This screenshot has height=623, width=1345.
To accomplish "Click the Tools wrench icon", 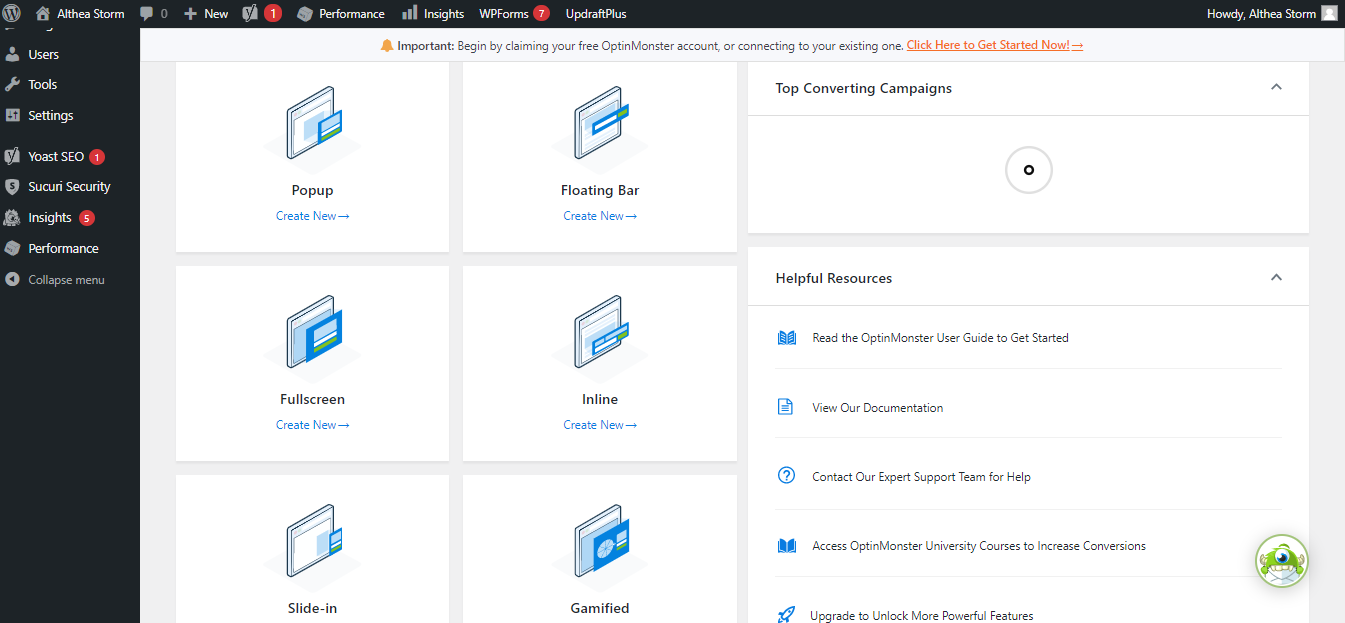I will 13,84.
